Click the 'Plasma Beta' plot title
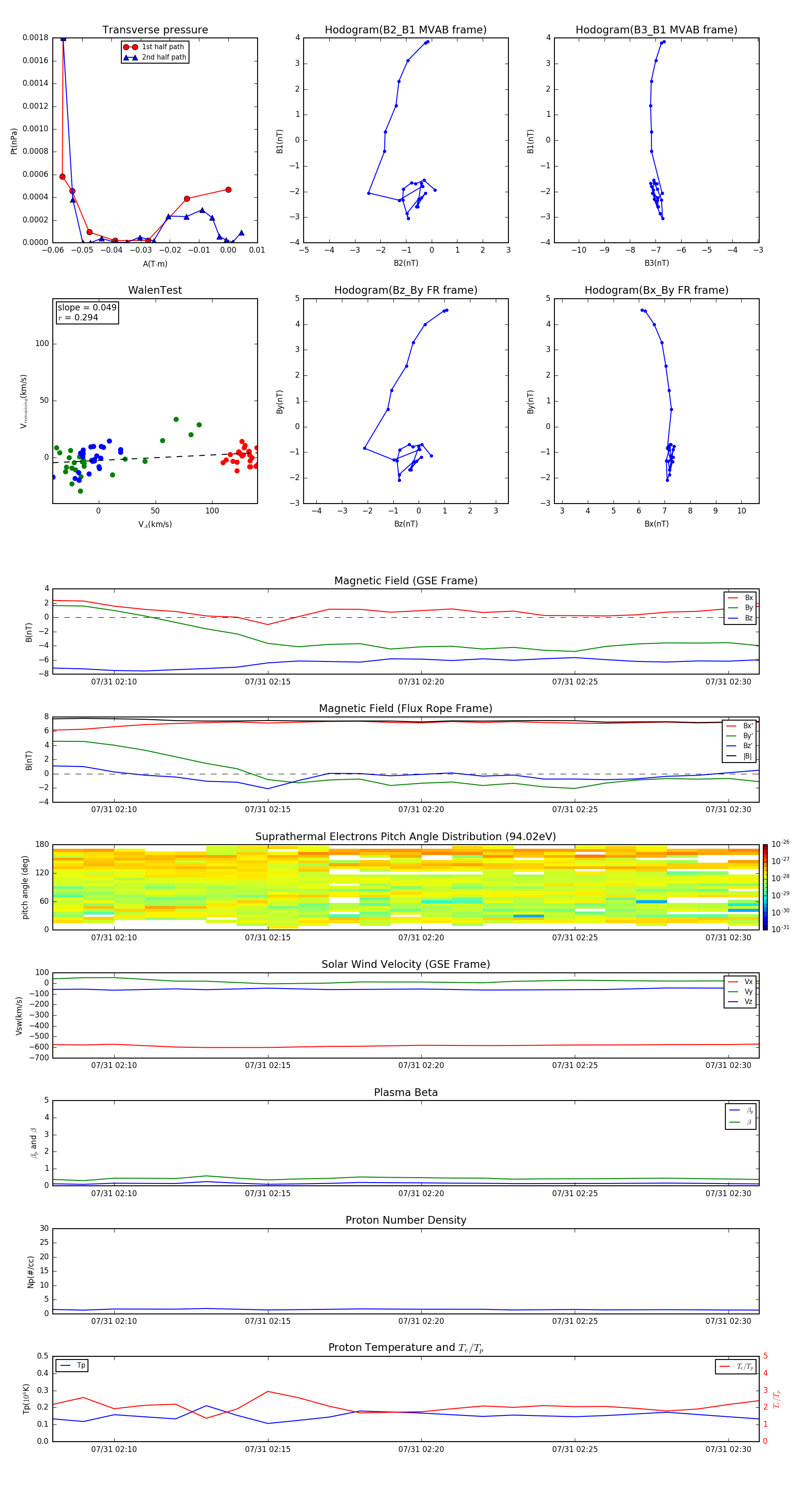The height and width of the screenshot is (1489, 812). [406, 1092]
